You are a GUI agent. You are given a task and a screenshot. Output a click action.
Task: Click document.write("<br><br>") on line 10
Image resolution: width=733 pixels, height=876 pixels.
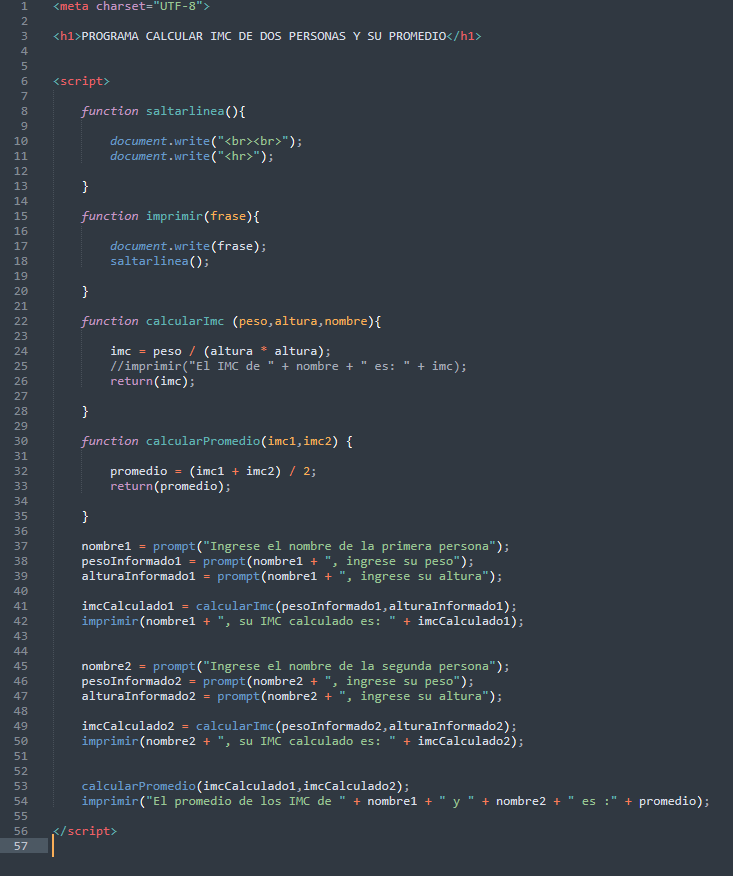(x=206, y=141)
